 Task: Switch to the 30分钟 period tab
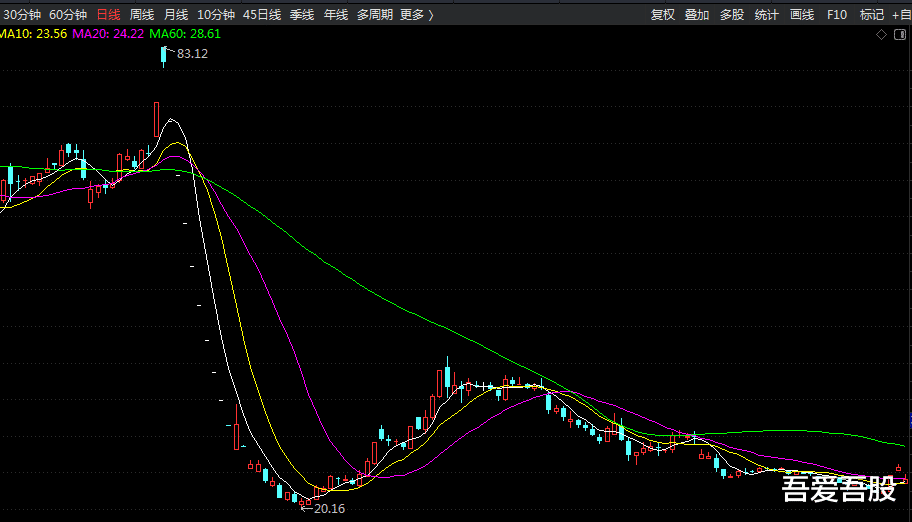coord(22,15)
